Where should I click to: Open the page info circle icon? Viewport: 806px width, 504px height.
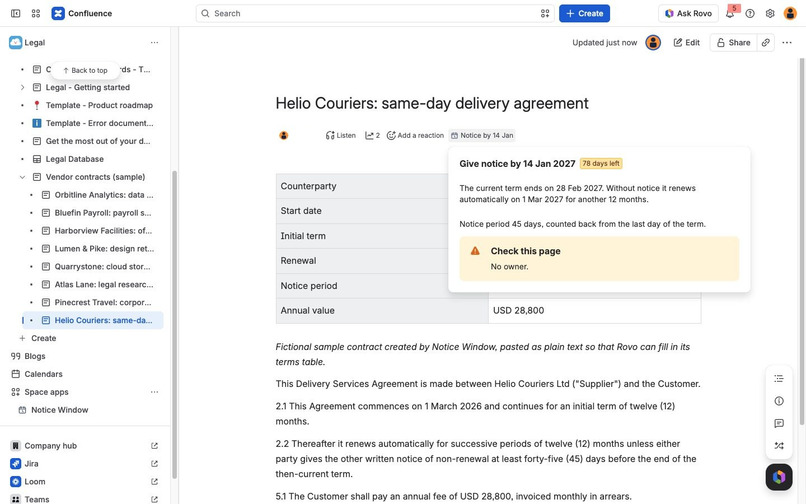tap(779, 401)
